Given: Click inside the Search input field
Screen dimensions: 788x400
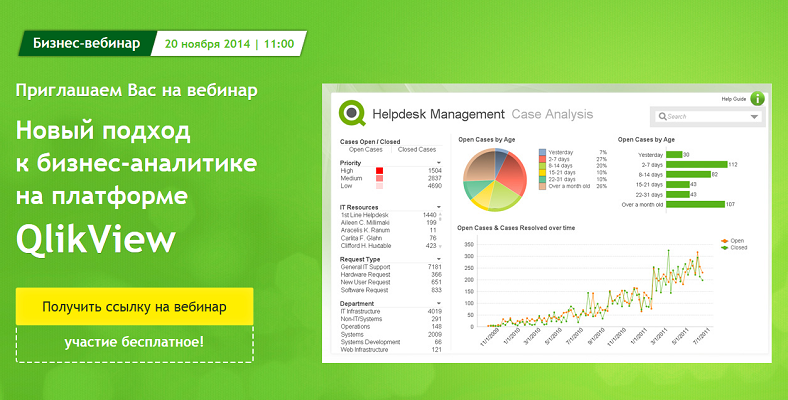Looking at the screenshot, I should click(709, 117).
